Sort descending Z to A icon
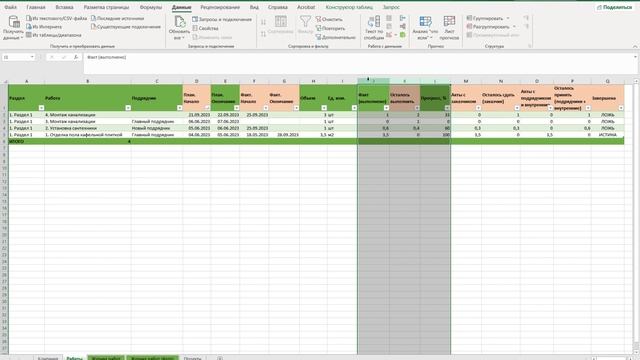Screen dimensions: 640x360 [x=264, y=34]
